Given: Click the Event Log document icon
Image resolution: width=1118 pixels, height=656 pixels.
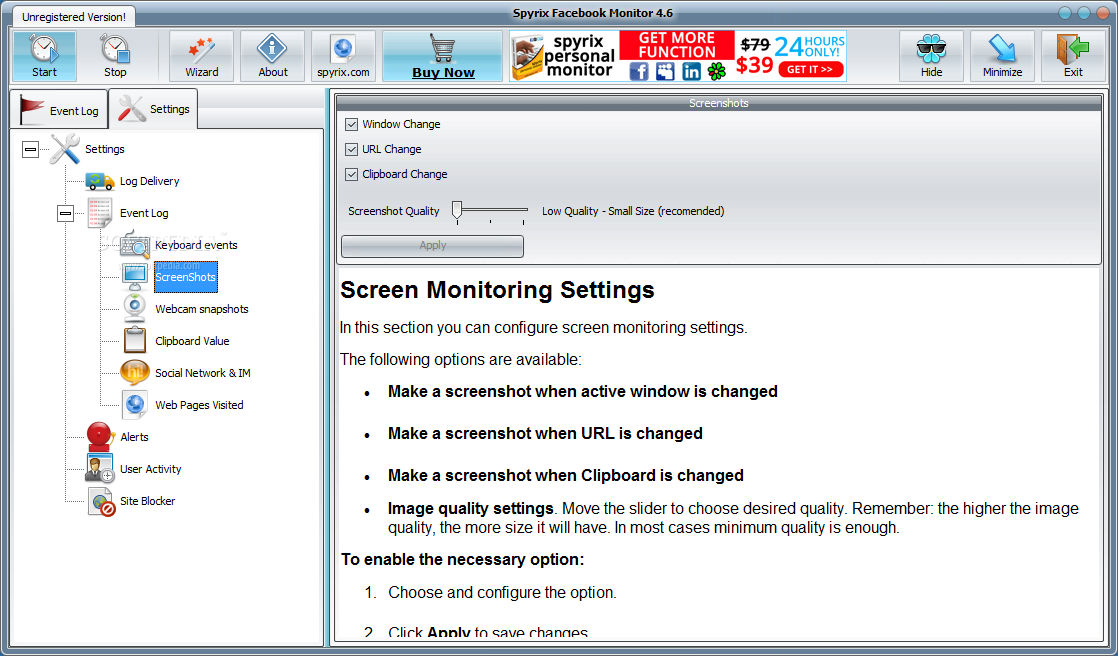Looking at the screenshot, I should (x=100, y=212).
